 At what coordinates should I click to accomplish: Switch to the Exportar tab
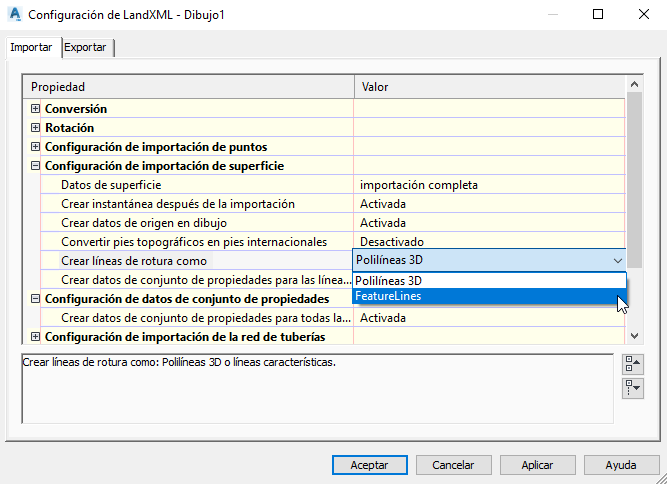click(85, 47)
